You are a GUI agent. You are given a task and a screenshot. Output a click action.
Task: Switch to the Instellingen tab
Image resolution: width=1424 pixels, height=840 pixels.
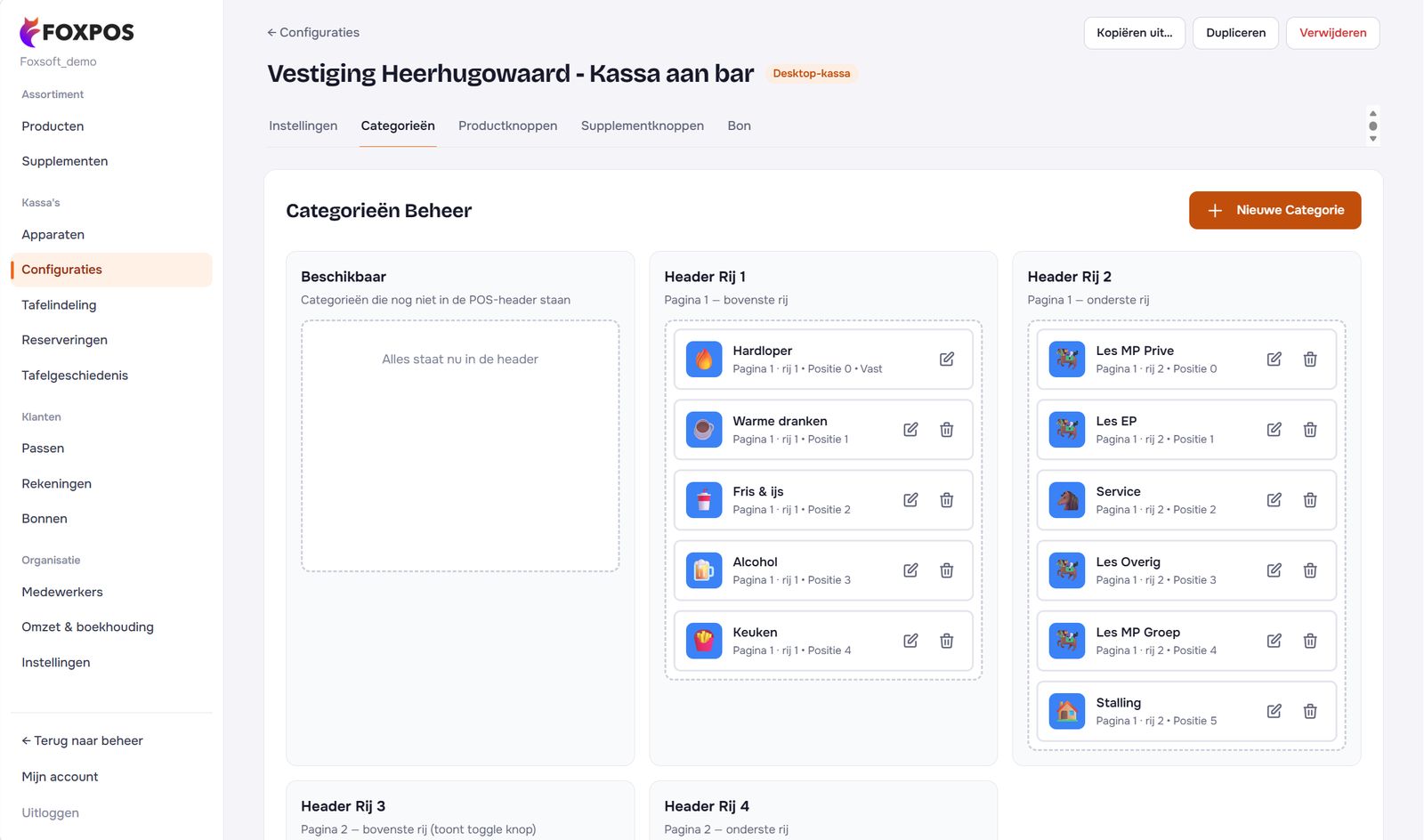click(x=303, y=126)
